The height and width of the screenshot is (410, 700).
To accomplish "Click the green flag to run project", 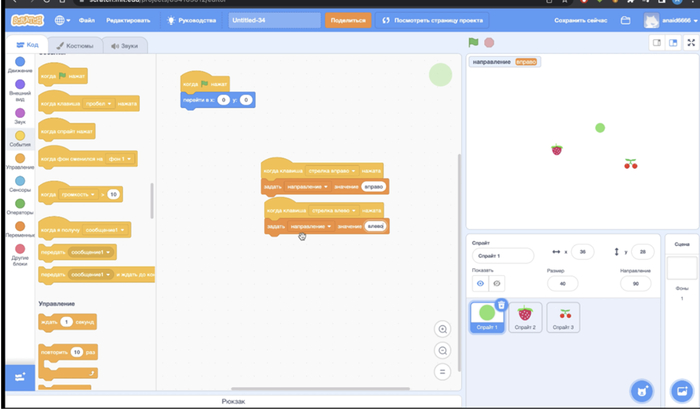I will coord(474,42).
